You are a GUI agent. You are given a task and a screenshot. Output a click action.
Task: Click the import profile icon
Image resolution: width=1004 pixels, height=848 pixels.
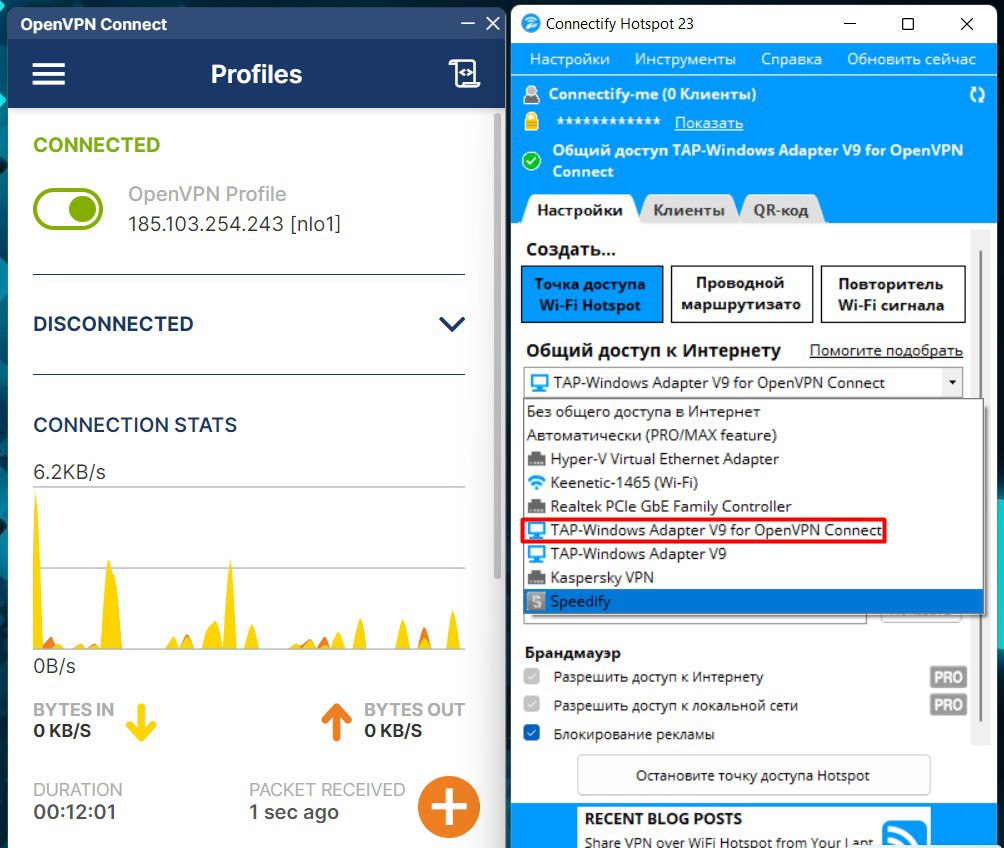464,74
